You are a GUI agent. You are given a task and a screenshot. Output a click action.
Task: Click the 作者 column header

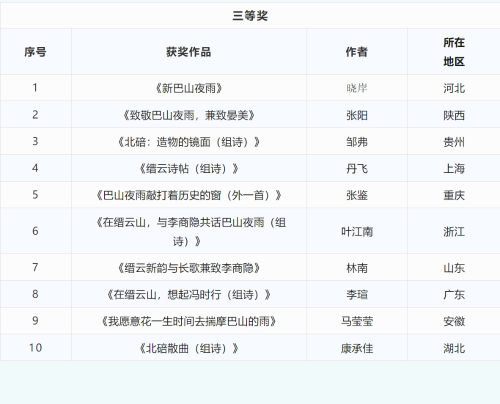357,52
